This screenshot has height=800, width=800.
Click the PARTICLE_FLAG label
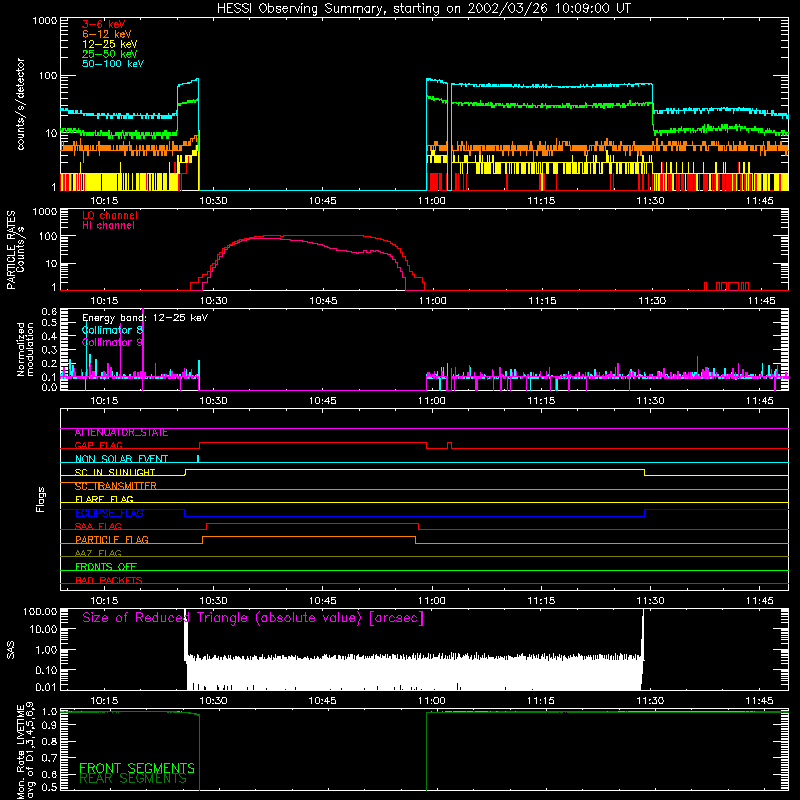click(x=112, y=539)
